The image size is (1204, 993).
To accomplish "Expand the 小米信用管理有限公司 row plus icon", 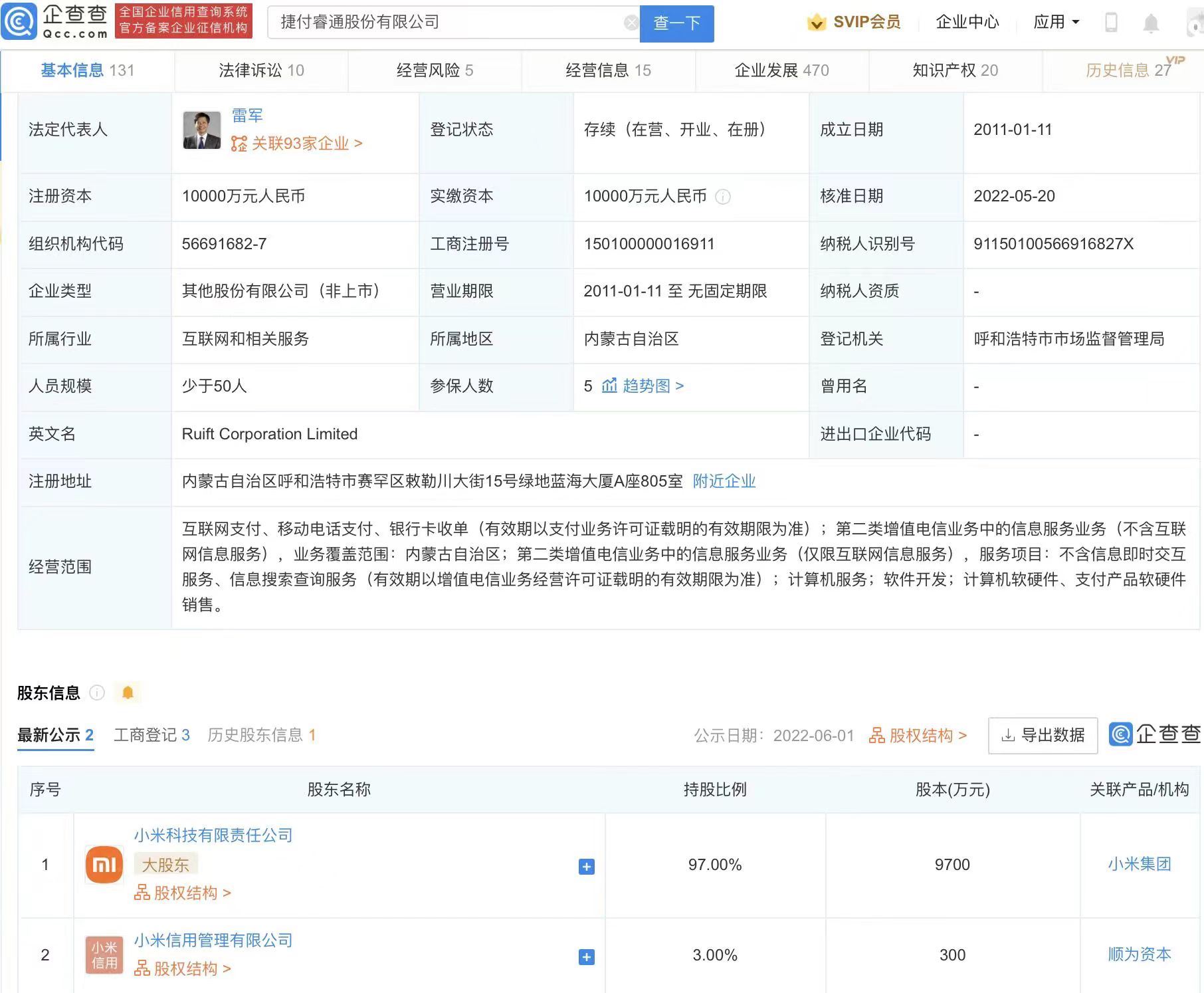I will (586, 957).
